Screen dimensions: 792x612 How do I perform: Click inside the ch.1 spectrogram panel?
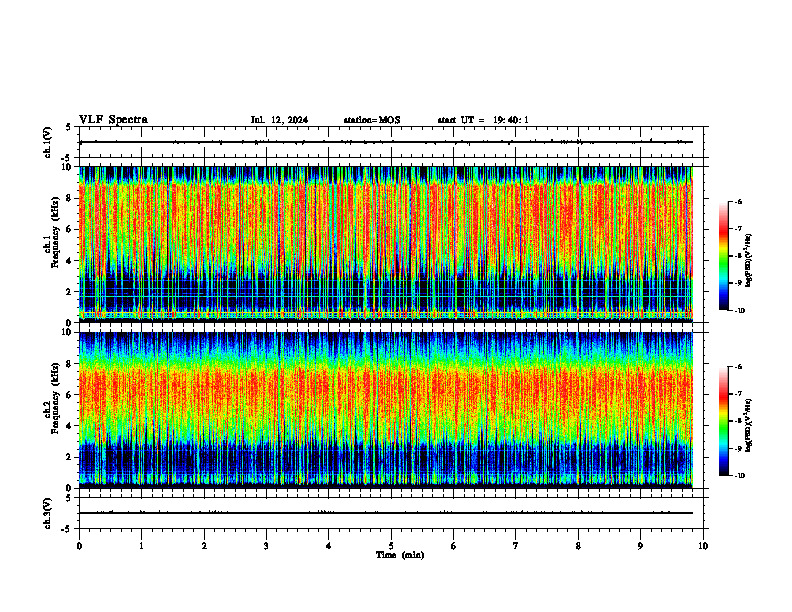[x=386, y=244]
